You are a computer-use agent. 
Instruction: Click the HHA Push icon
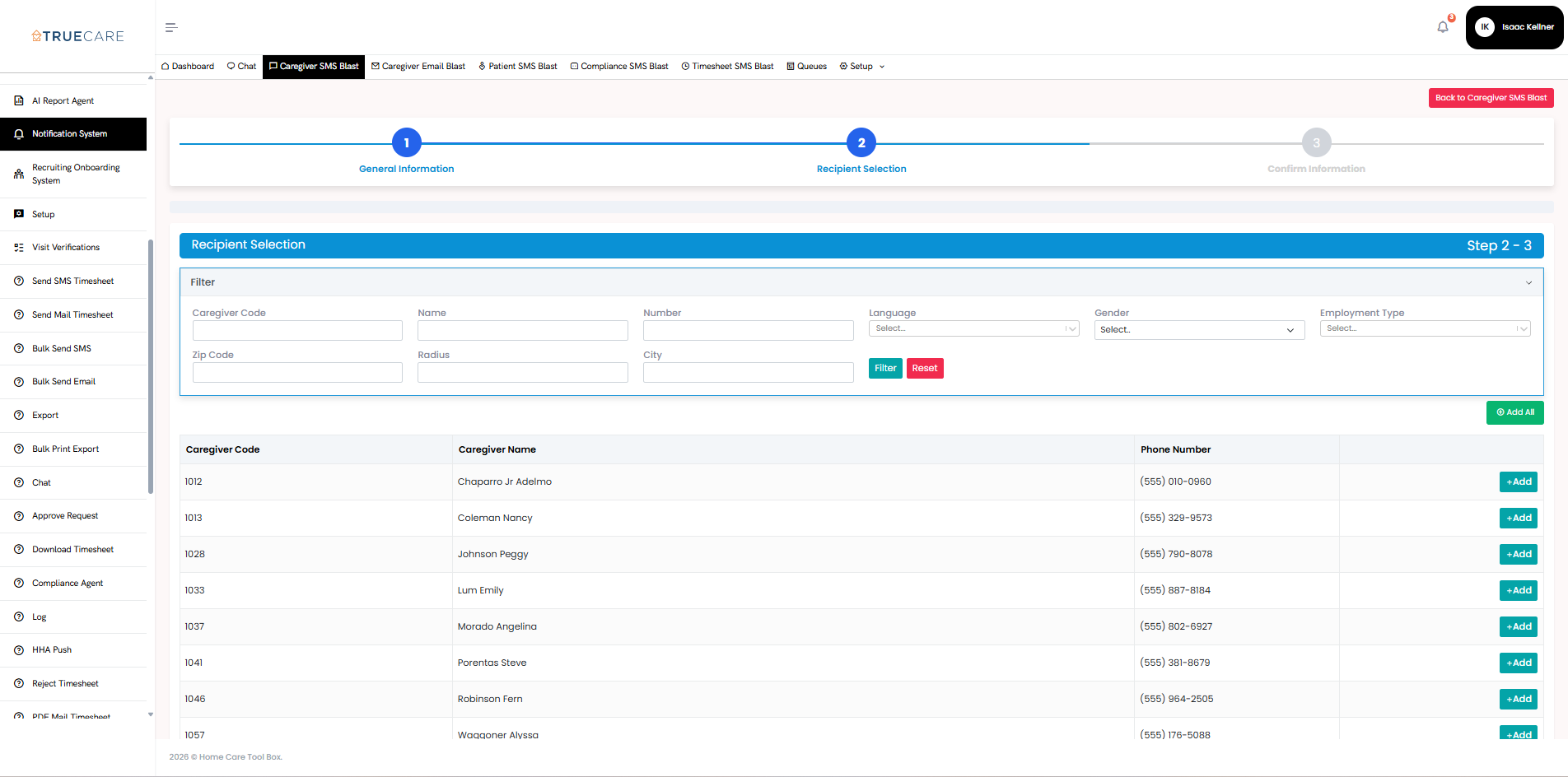pos(19,650)
